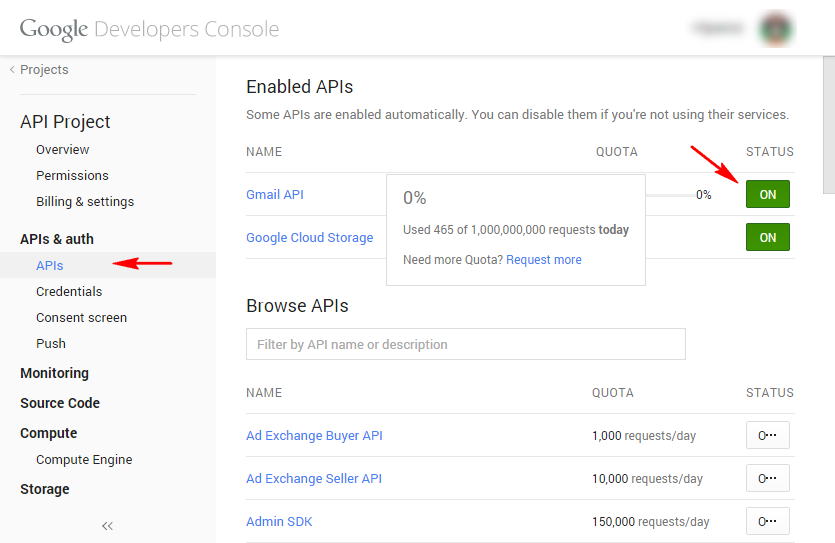
Task: Open the Admin SDK link
Action: 279,522
